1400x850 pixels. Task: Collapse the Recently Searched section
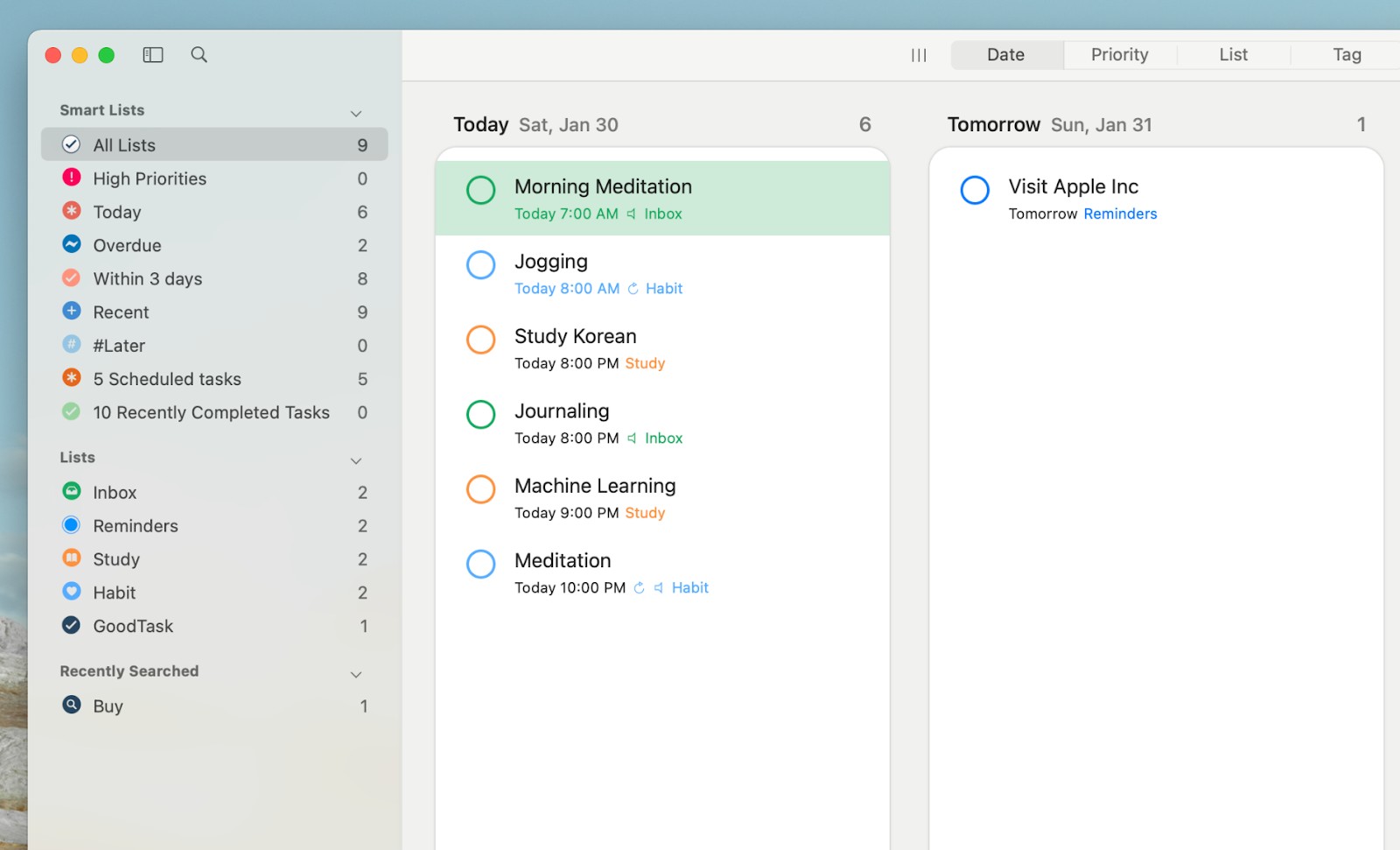(356, 674)
